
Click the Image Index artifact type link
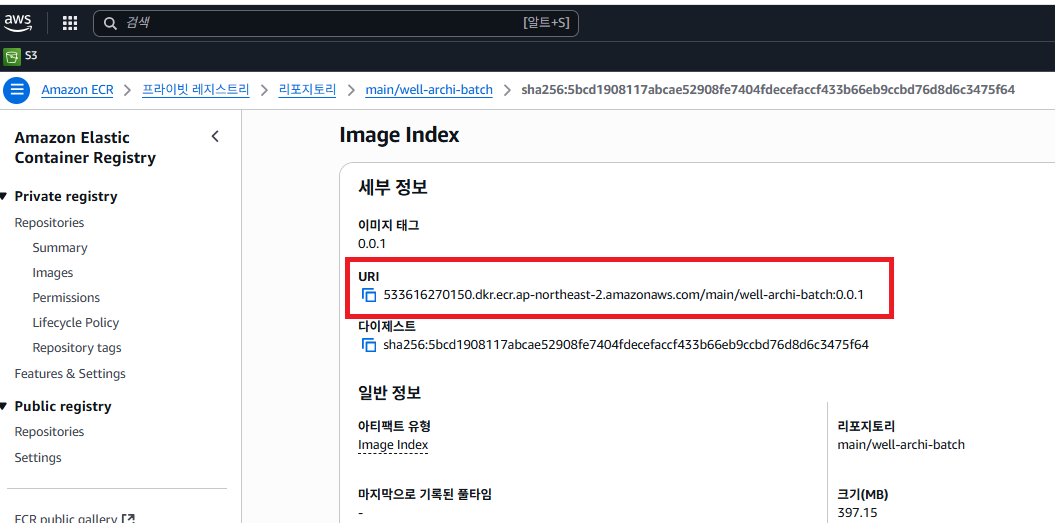393,445
